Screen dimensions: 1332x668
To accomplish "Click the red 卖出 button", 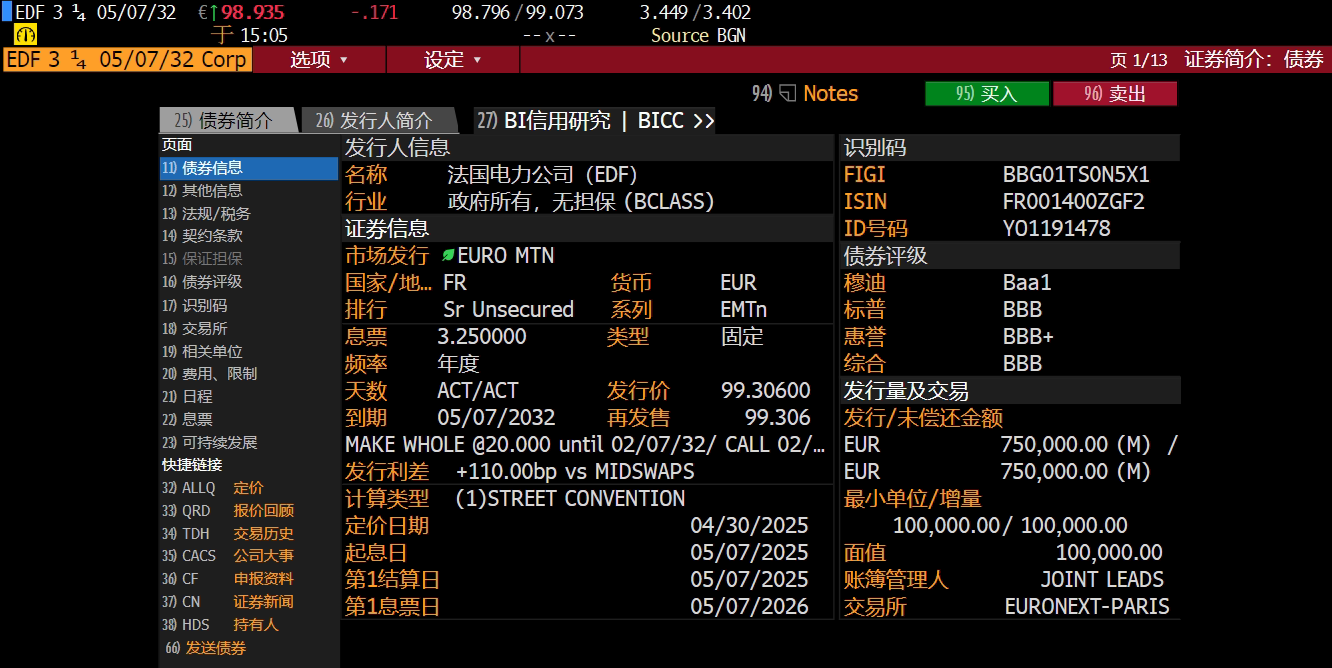I will (x=1115, y=94).
